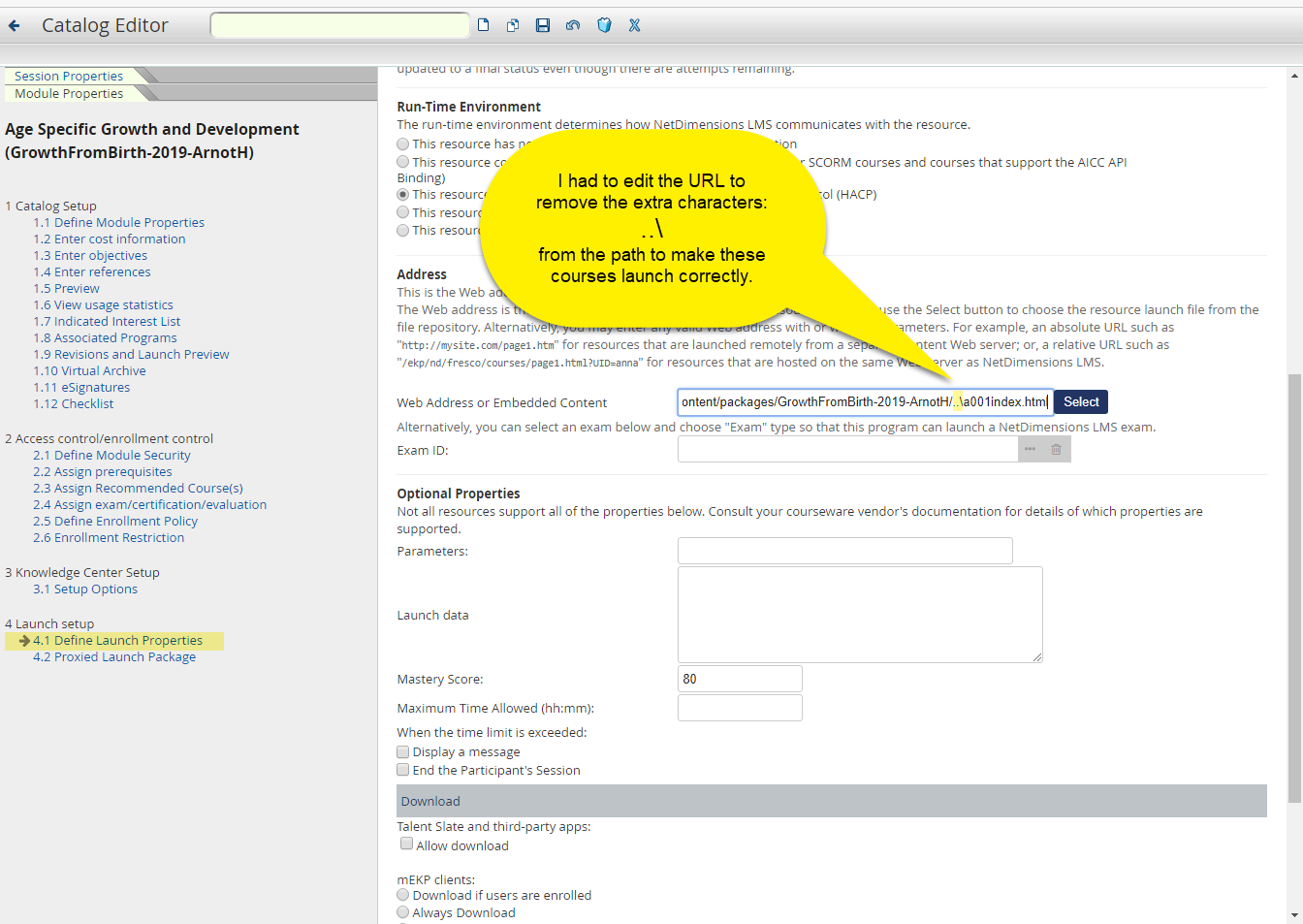Select Download if users are enrolled

402,895
